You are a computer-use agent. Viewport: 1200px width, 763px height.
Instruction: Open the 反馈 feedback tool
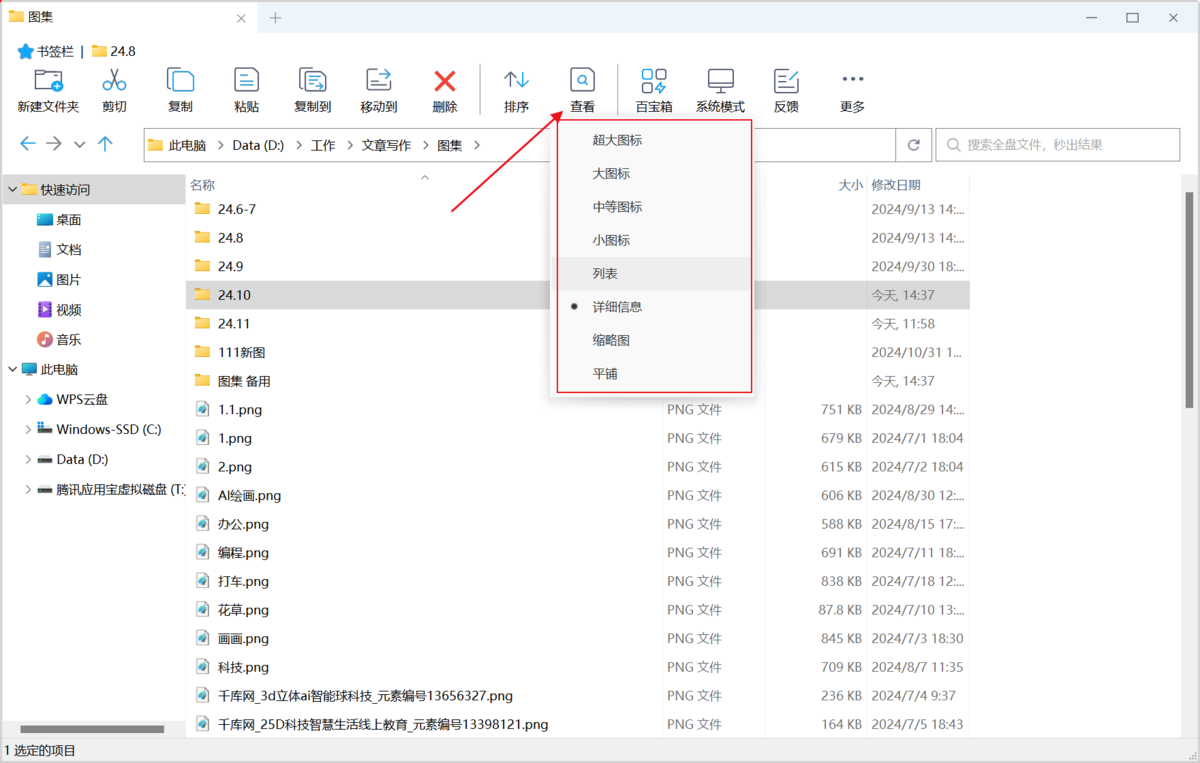(x=785, y=88)
